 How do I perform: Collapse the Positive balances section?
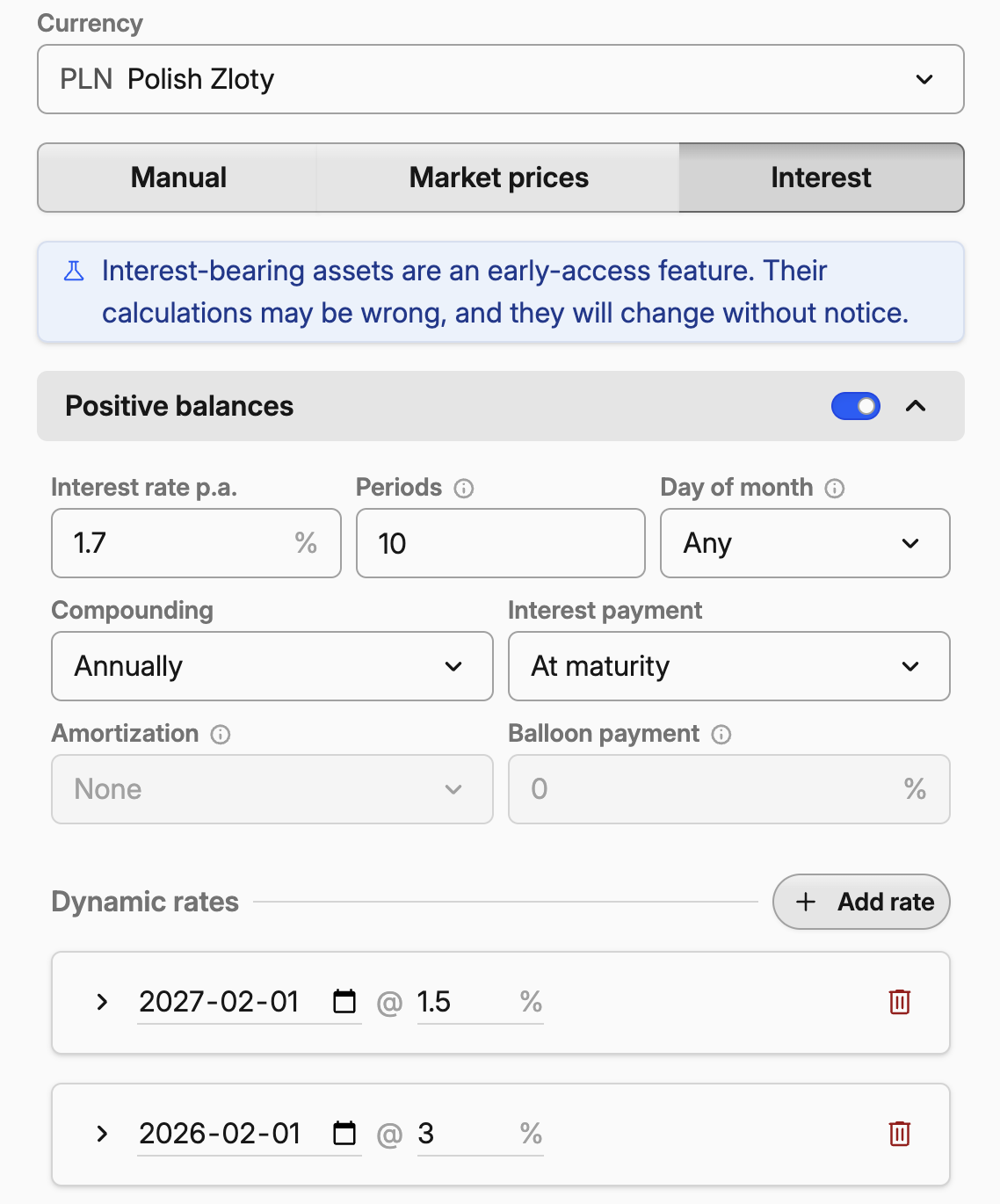coord(916,406)
